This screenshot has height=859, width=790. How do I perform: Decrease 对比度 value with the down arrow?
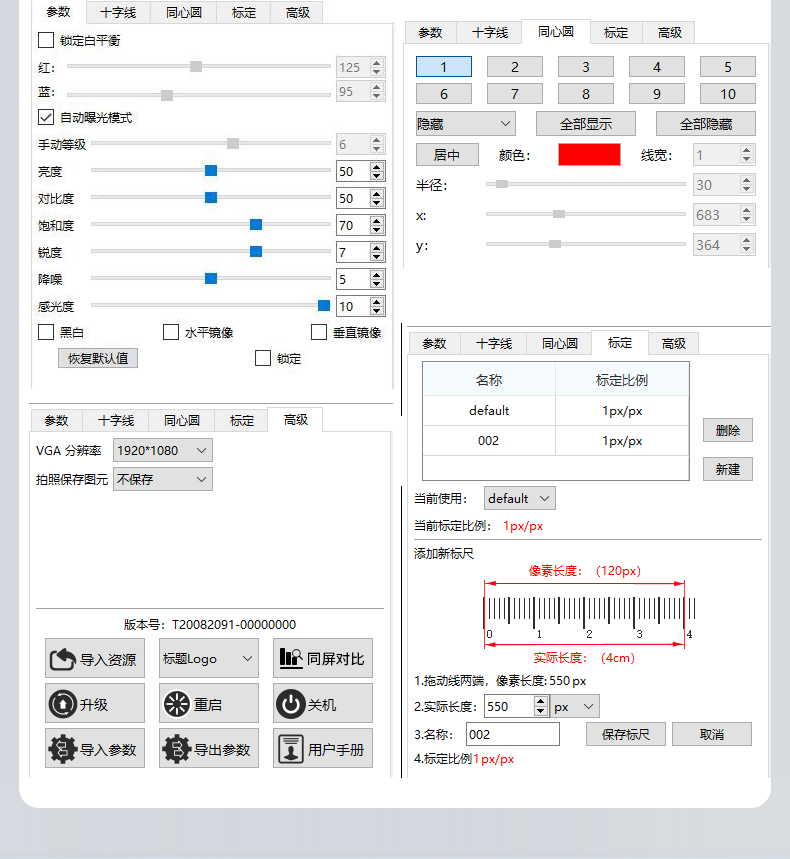click(x=376, y=203)
